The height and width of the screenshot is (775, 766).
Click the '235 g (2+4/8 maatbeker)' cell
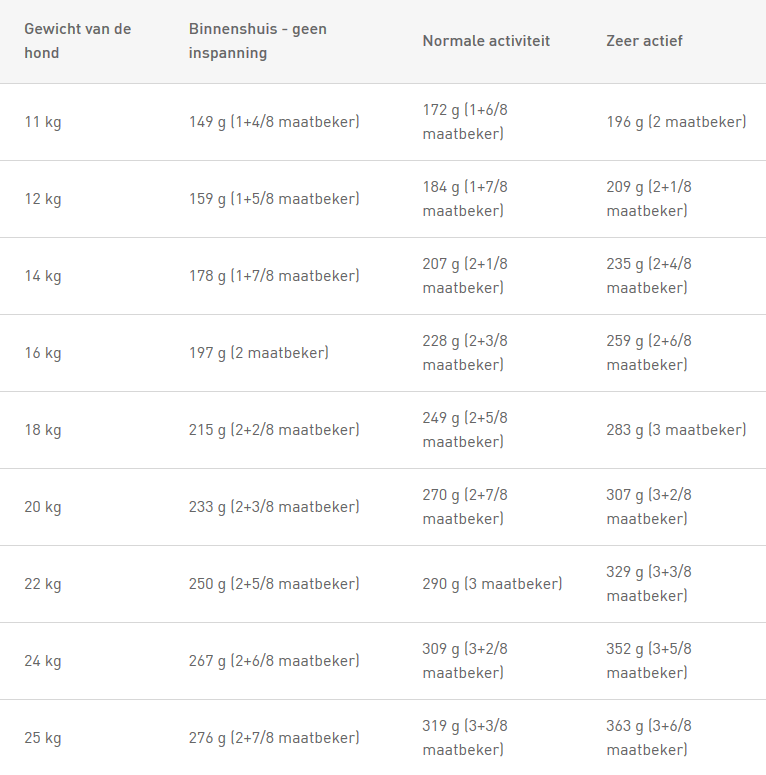[x=649, y=276]
